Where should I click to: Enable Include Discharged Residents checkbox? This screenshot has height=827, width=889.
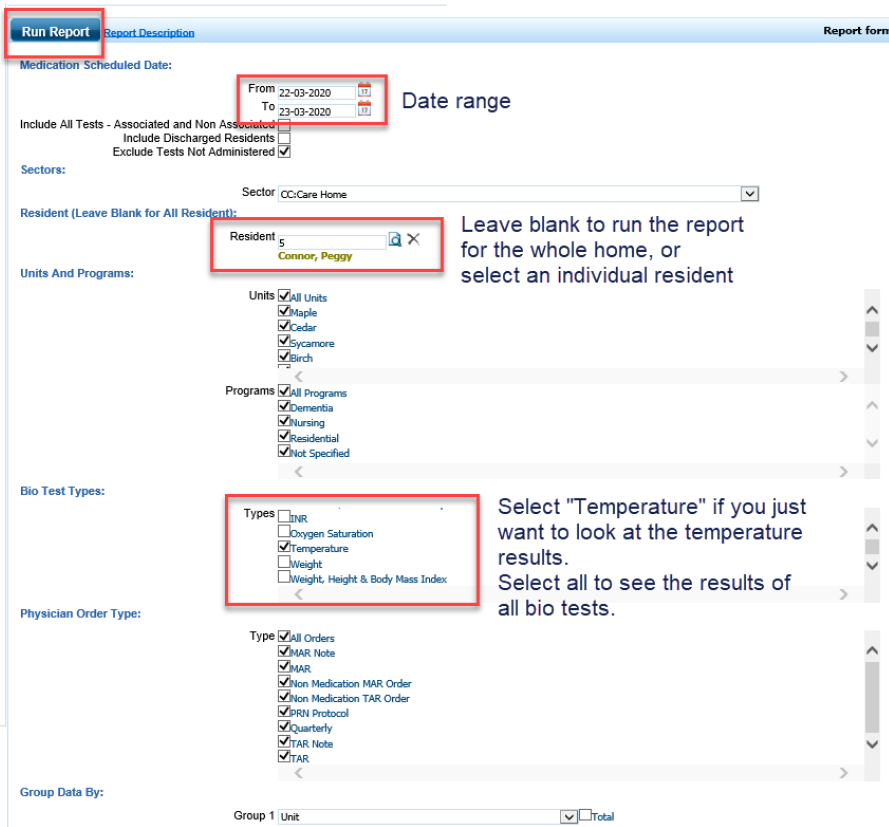[x=284, y=138]
